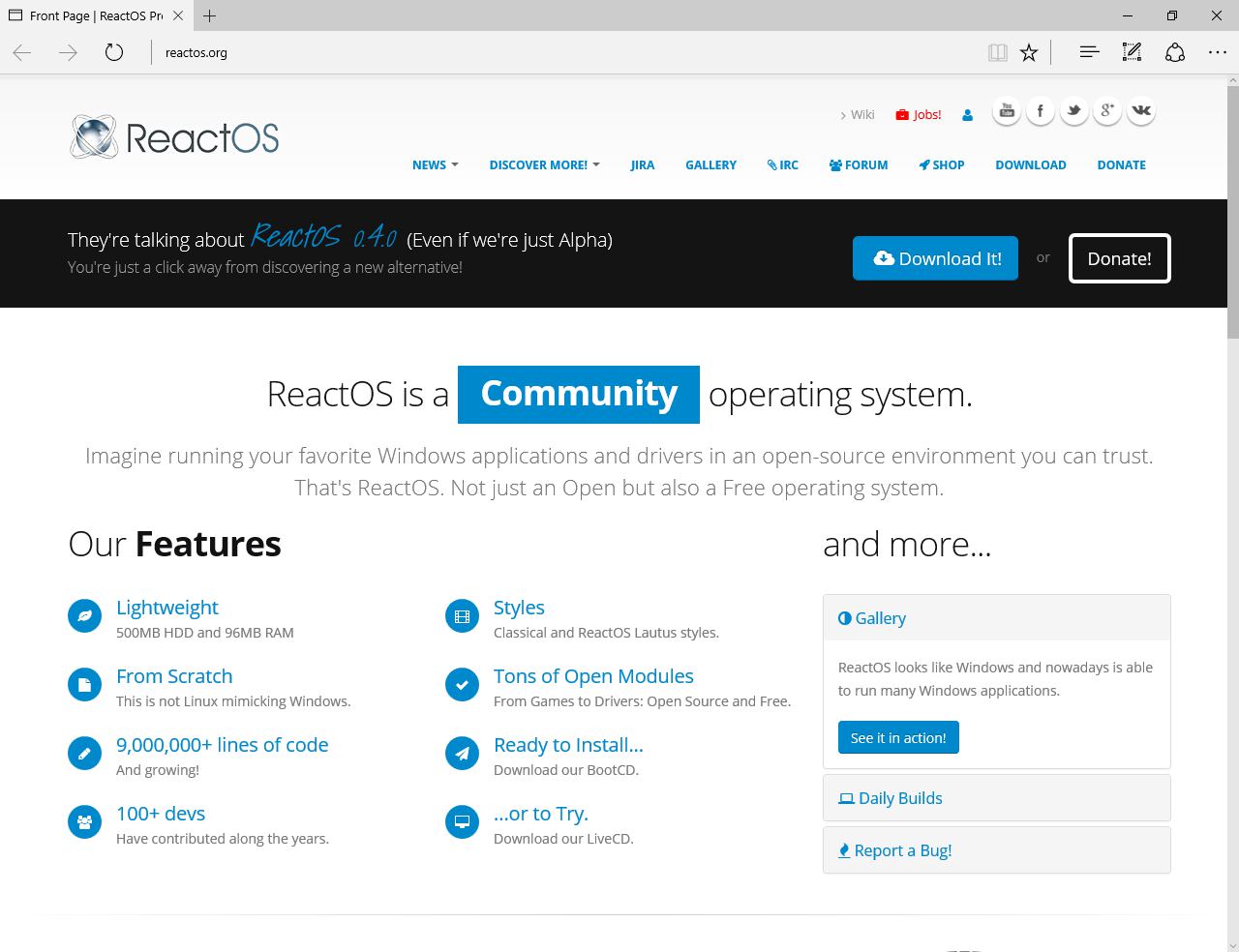Click the browser Back arrow
1239x952 pixels.
pos(22,53)
